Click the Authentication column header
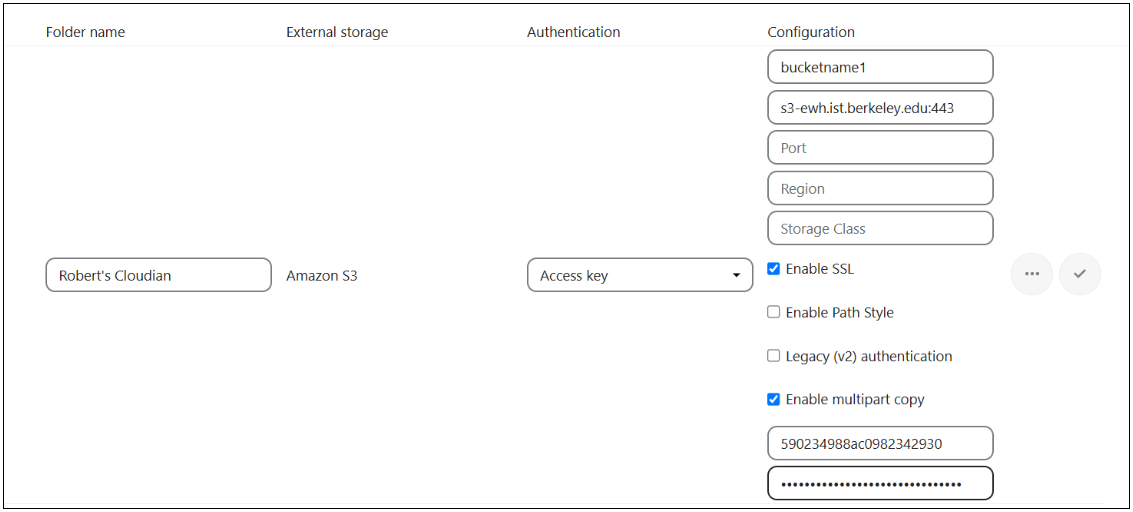Viewport: 1133px width, 512px height. (573, 32)
